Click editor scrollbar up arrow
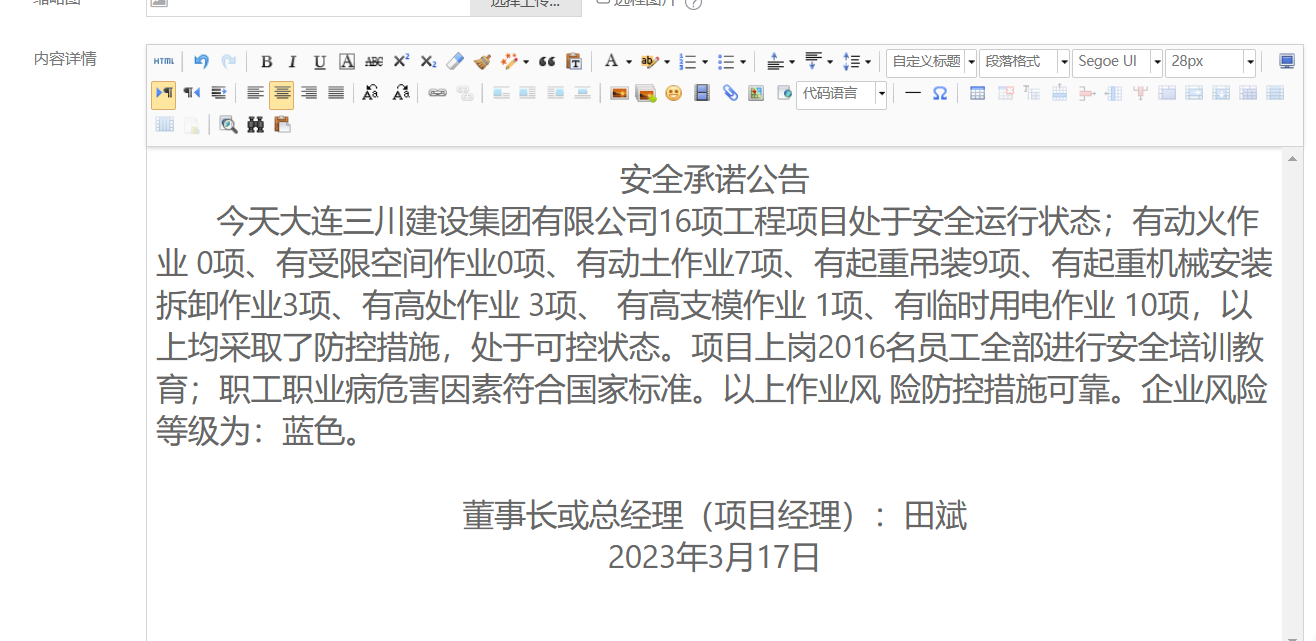Viewport: 1316px width, 641px height. [1292, 160]
